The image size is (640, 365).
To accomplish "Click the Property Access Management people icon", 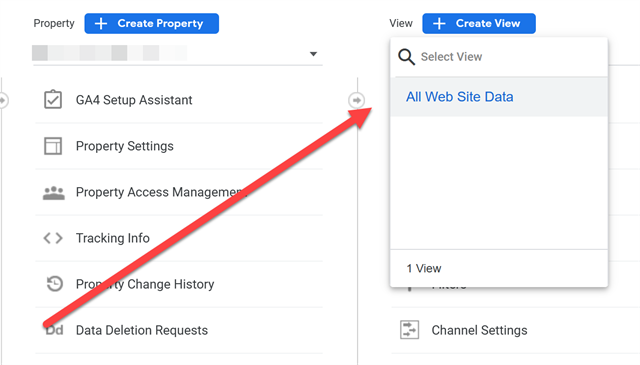I will pos(53,192).
